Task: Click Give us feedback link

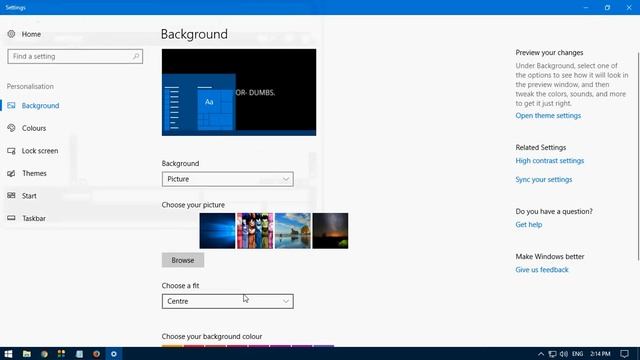Action: tap(542, 269)
